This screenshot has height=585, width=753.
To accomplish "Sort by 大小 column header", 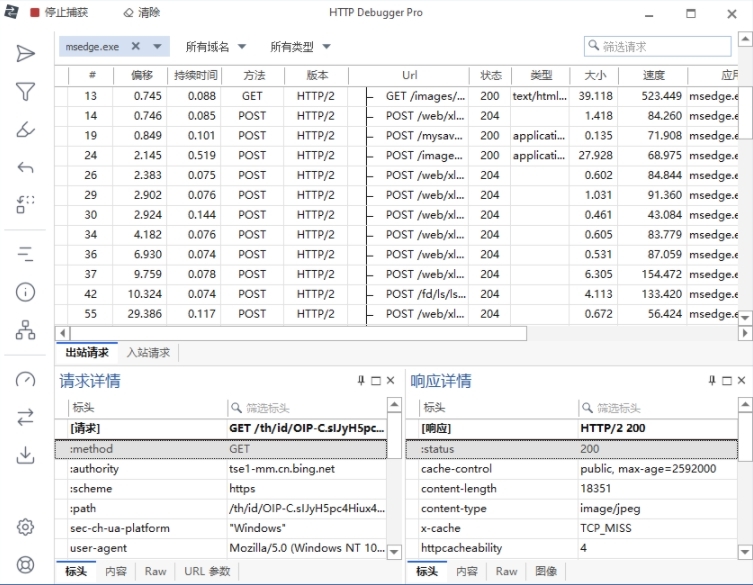I will coord(595,75).
